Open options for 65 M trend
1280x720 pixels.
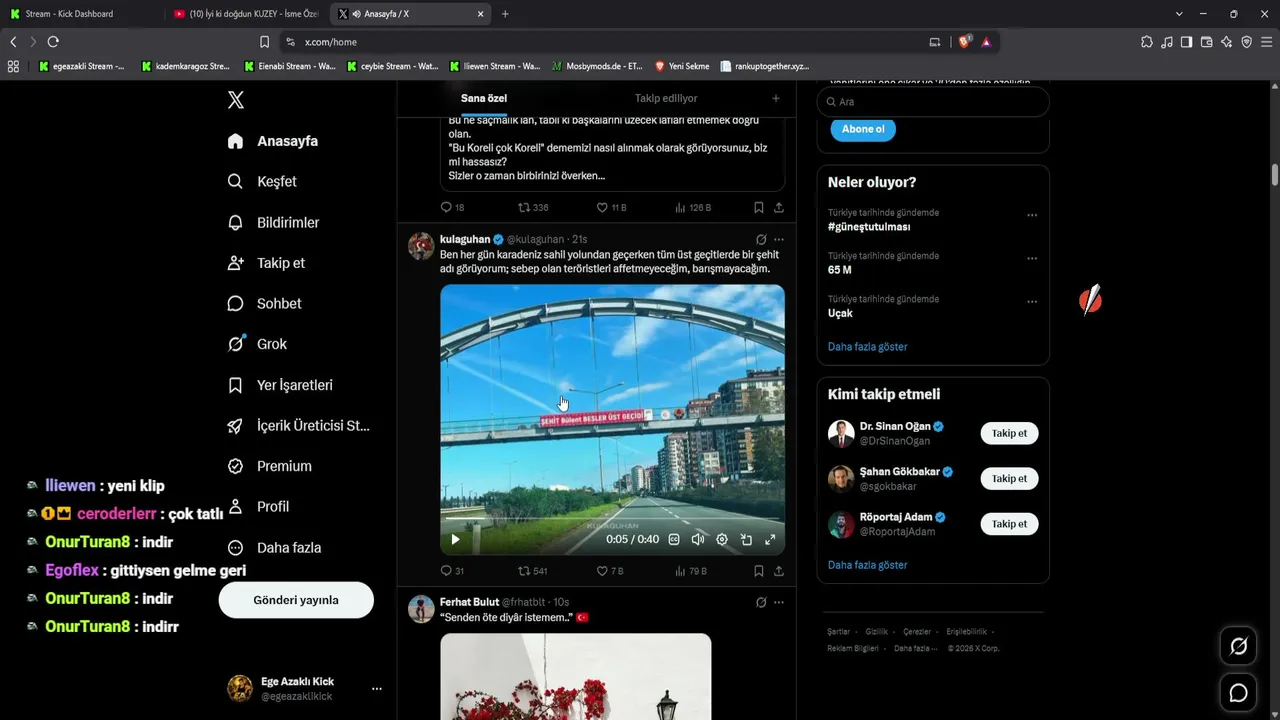pyautogui.click(x=1032, y=258)
